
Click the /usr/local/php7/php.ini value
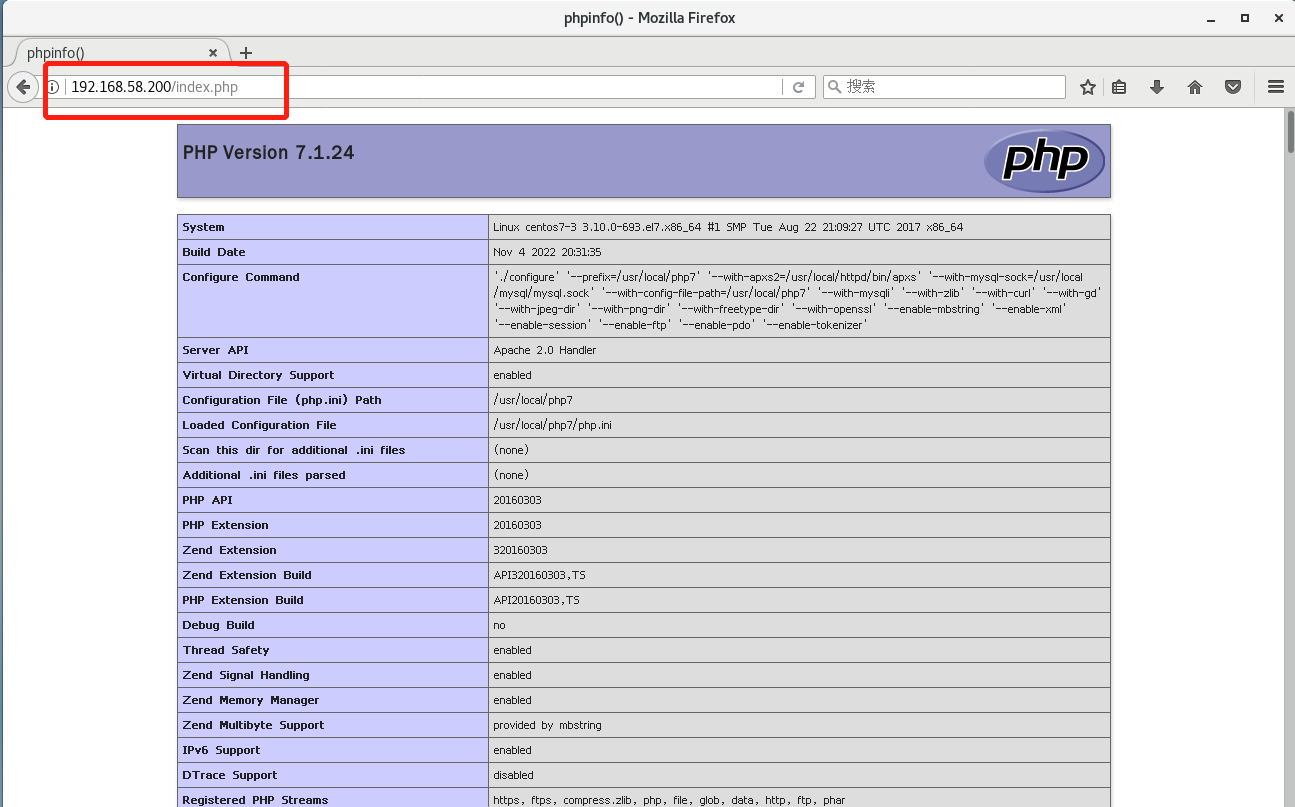click(552, 425)
